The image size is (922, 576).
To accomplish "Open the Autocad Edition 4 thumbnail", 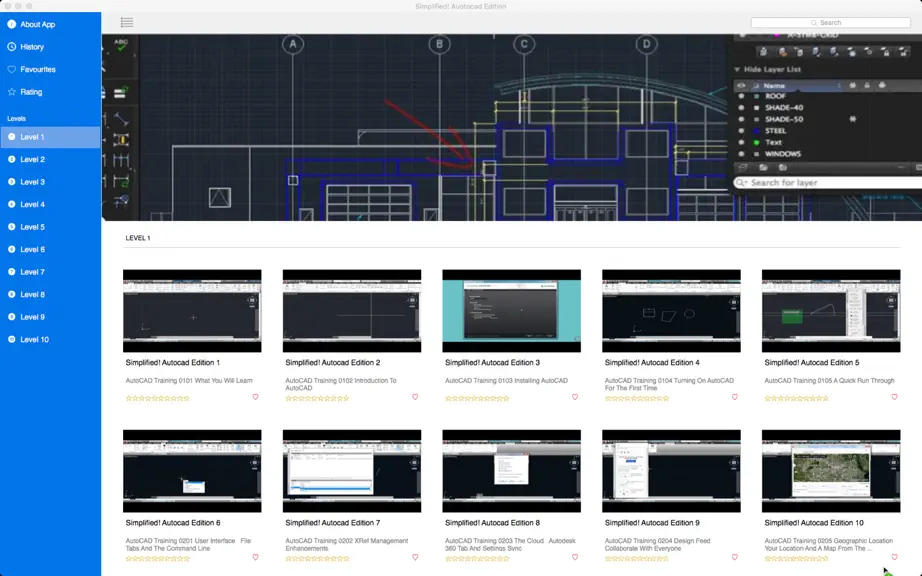I will point(672,311).
